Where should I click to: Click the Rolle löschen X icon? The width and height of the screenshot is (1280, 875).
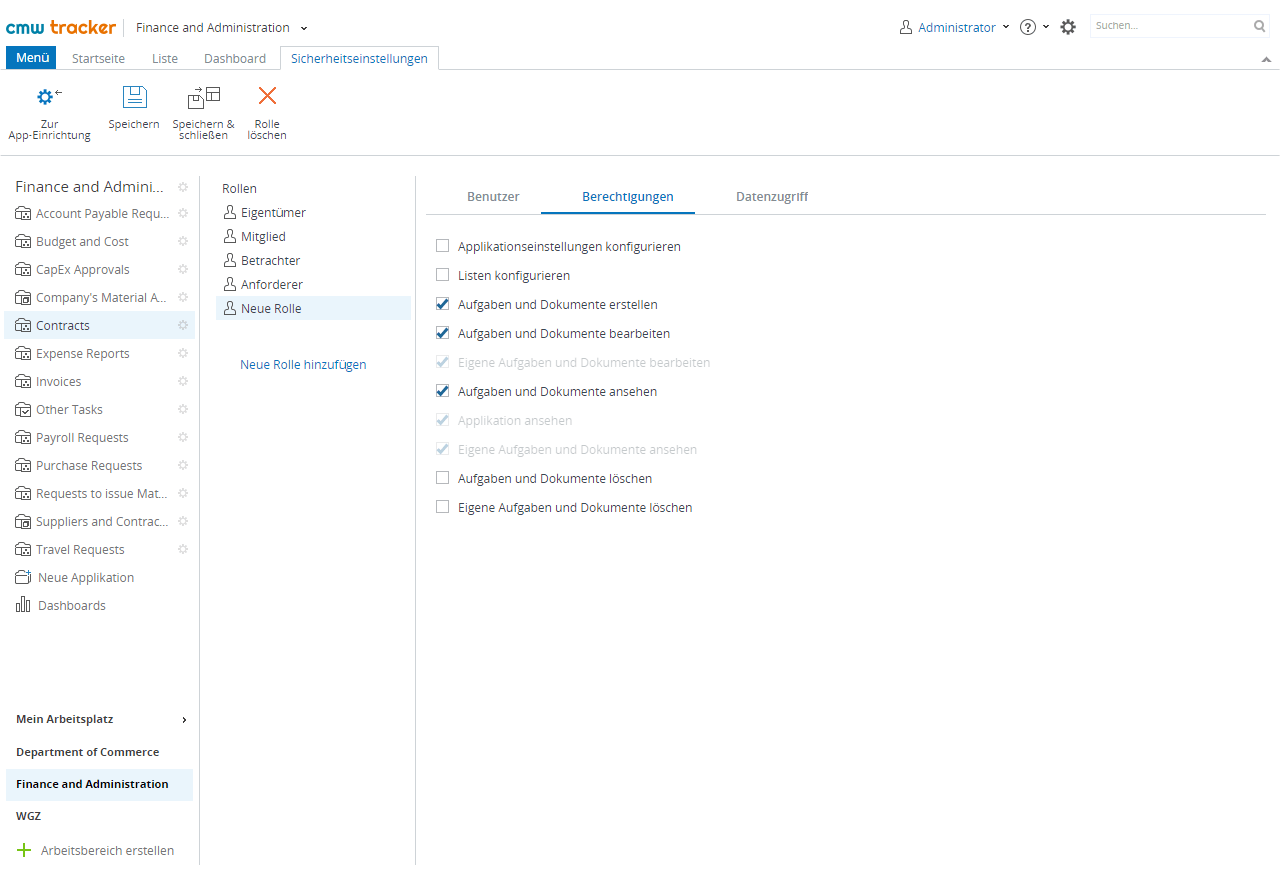point(267,96)
